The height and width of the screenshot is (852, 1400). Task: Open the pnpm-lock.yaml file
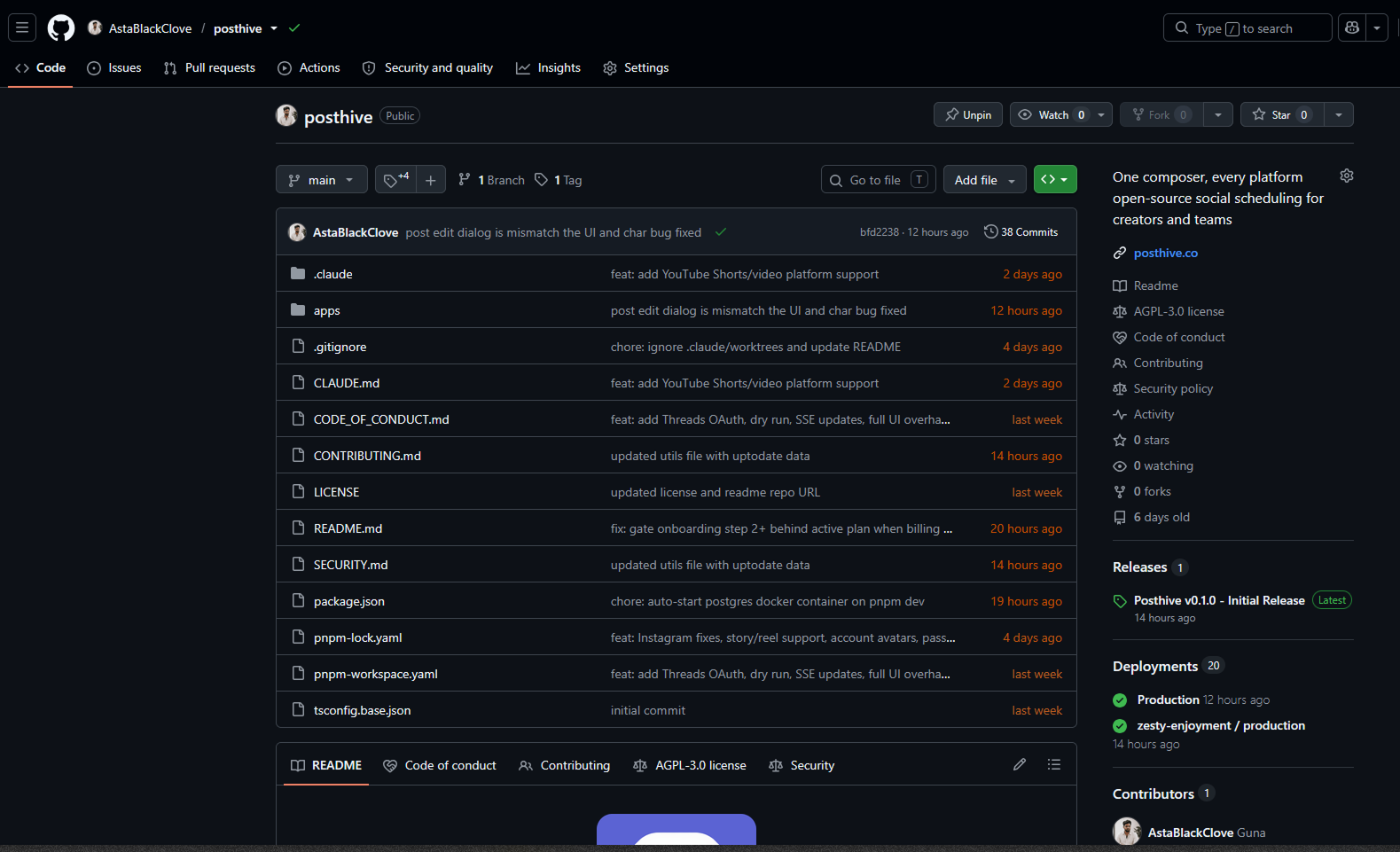click(x=358, y=637)
